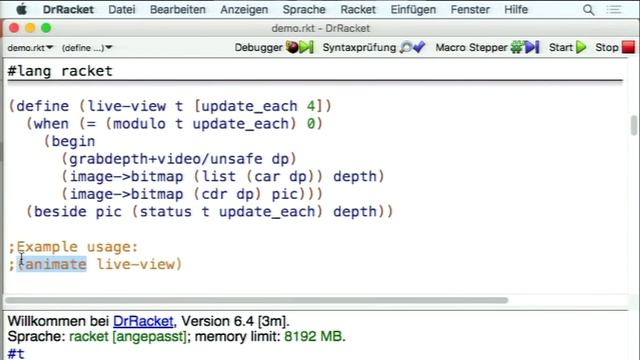Image resolution: width=640 pixels, height=360 pixels.
Task: Open the Bearbeiten menu
Action: (x=178, y=9)
